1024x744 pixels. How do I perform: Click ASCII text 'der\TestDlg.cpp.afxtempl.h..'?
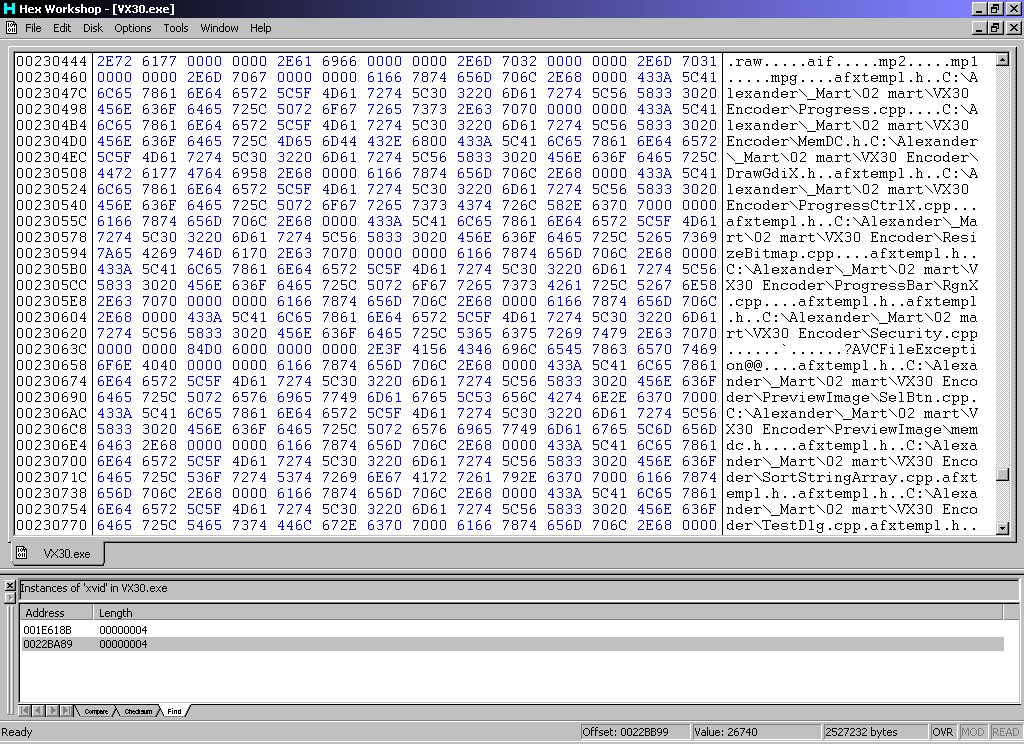coord(852,525)
